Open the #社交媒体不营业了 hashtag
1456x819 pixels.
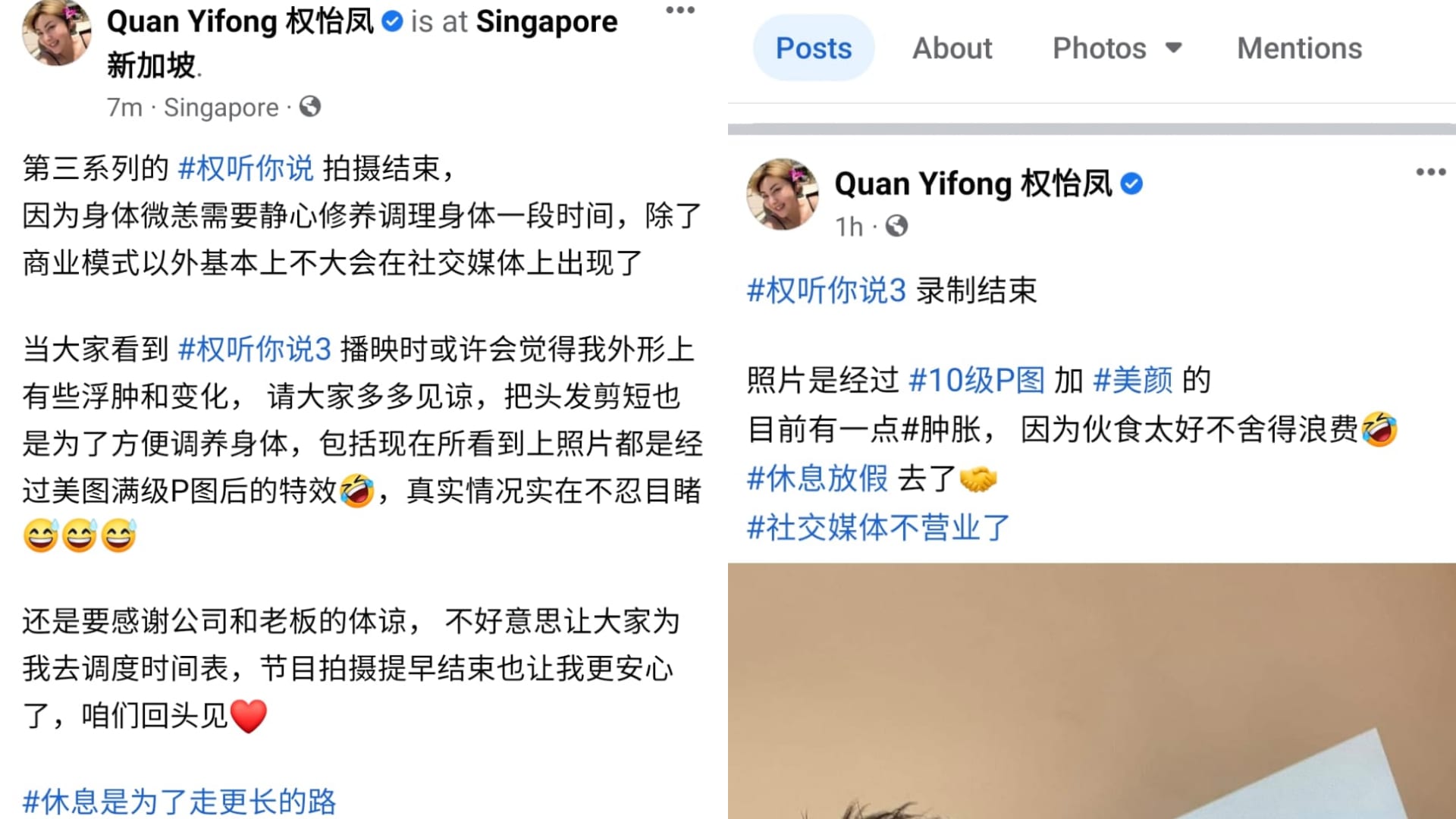coord(878,527)
